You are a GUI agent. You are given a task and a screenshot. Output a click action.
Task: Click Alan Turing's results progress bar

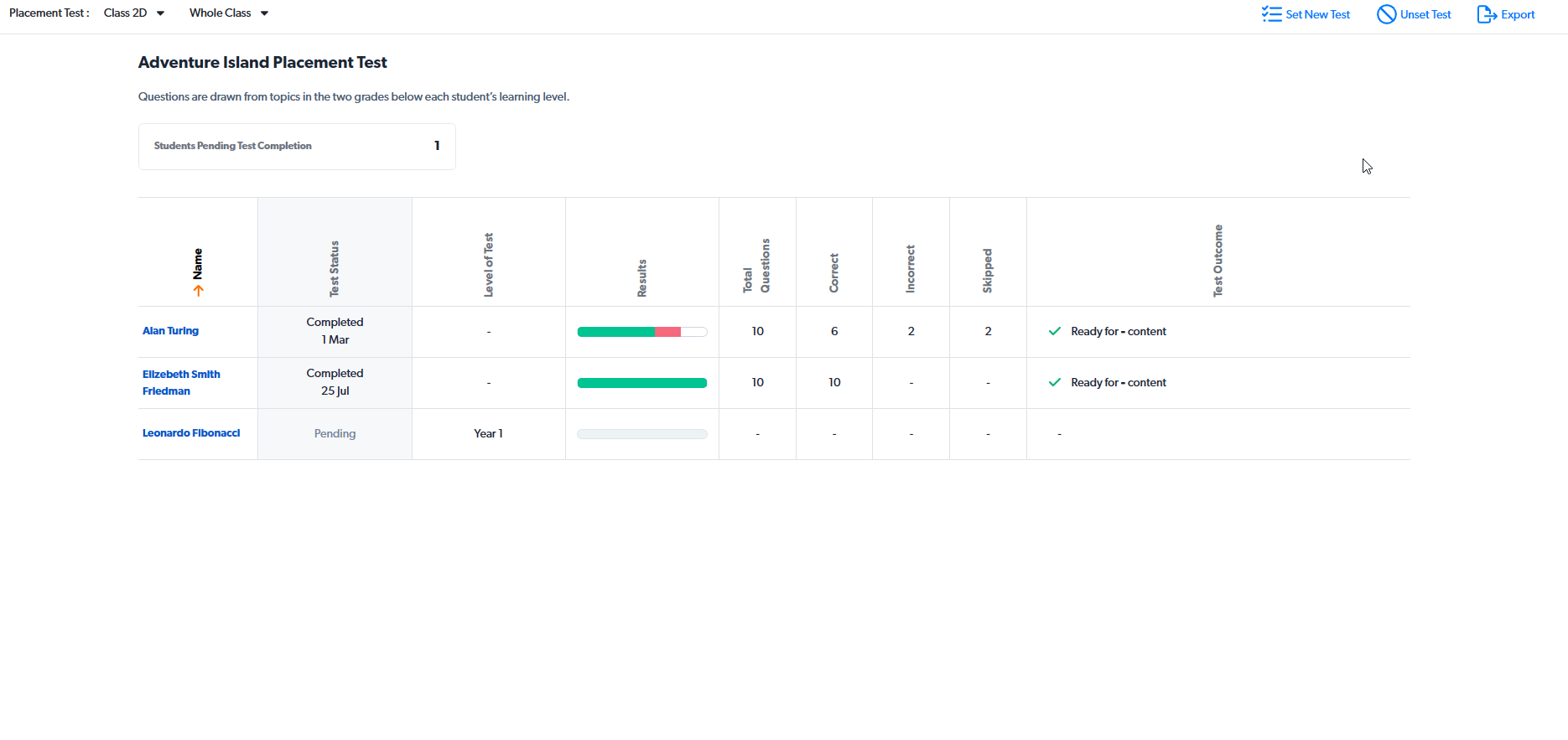pos(642,332)
